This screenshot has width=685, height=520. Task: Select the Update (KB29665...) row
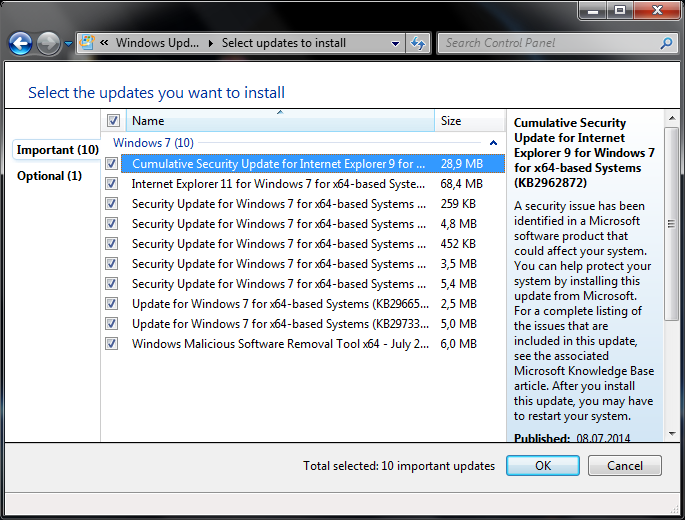312,304
